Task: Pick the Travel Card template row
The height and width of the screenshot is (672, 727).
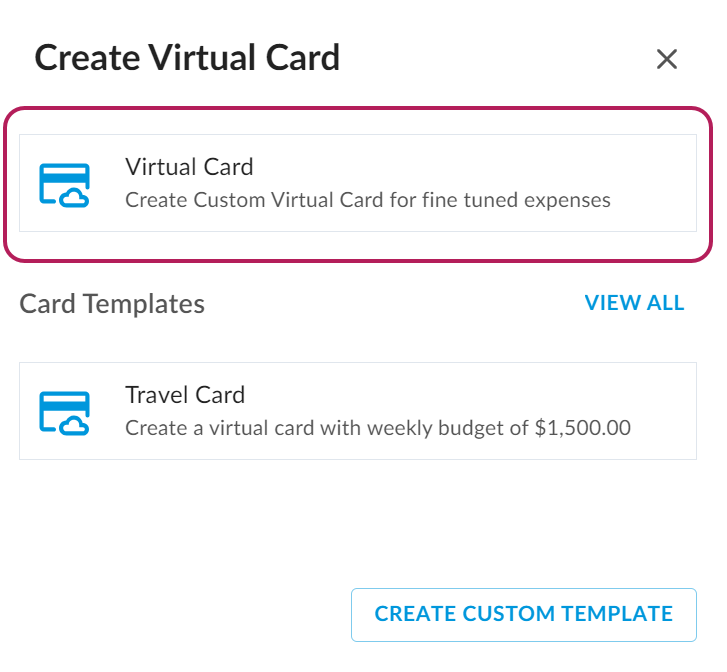Action: pyautogui.click(x=357, y=411)
